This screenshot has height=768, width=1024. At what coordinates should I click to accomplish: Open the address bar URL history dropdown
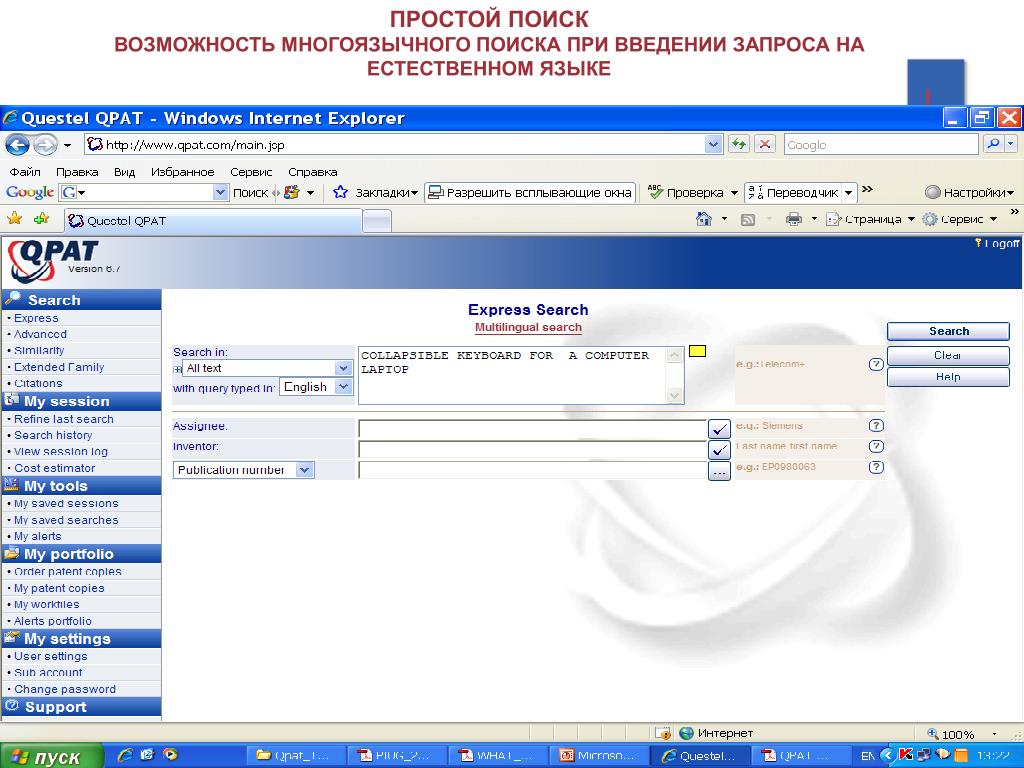click(x=713, y=144)
